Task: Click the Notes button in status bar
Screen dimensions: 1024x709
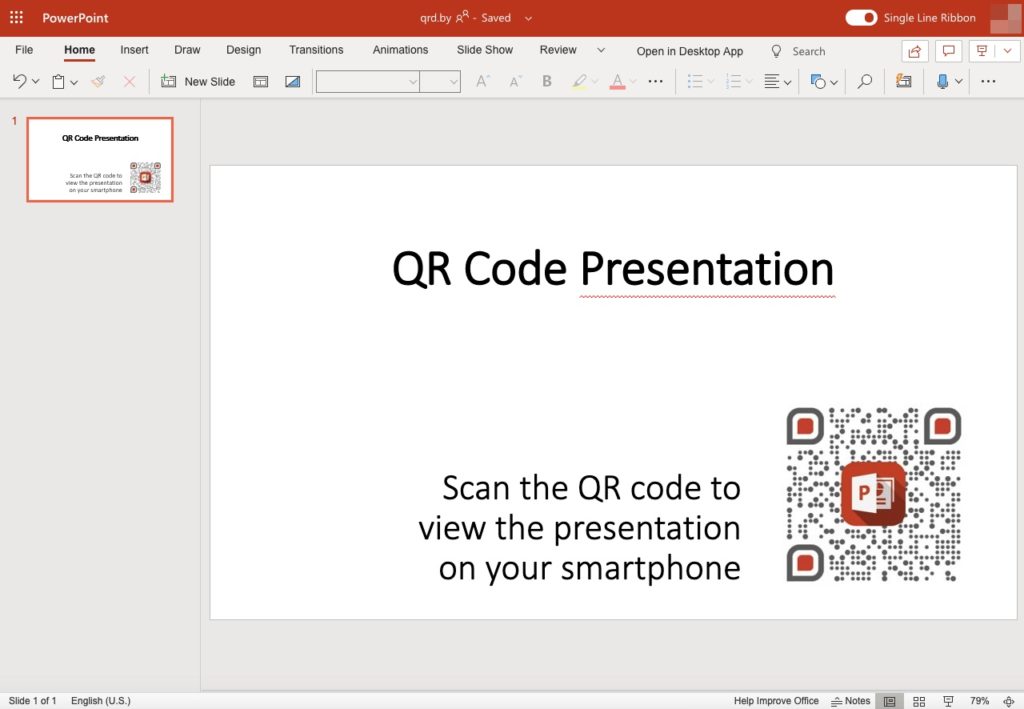Action: click(x=850, y=701)
